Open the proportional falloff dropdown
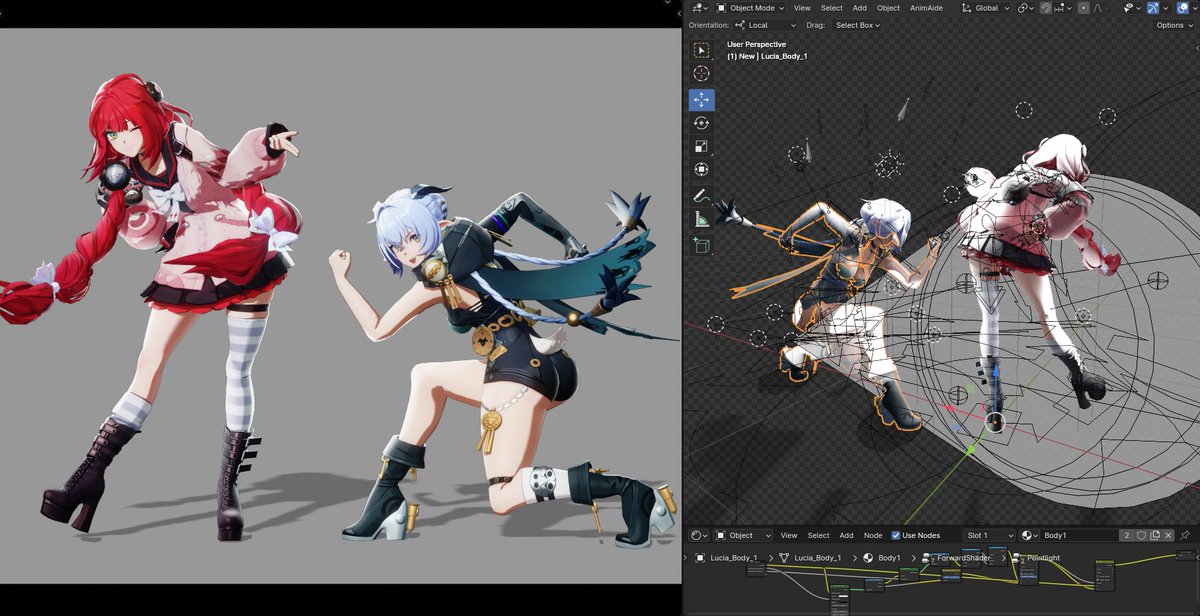 click(1099, 8)
